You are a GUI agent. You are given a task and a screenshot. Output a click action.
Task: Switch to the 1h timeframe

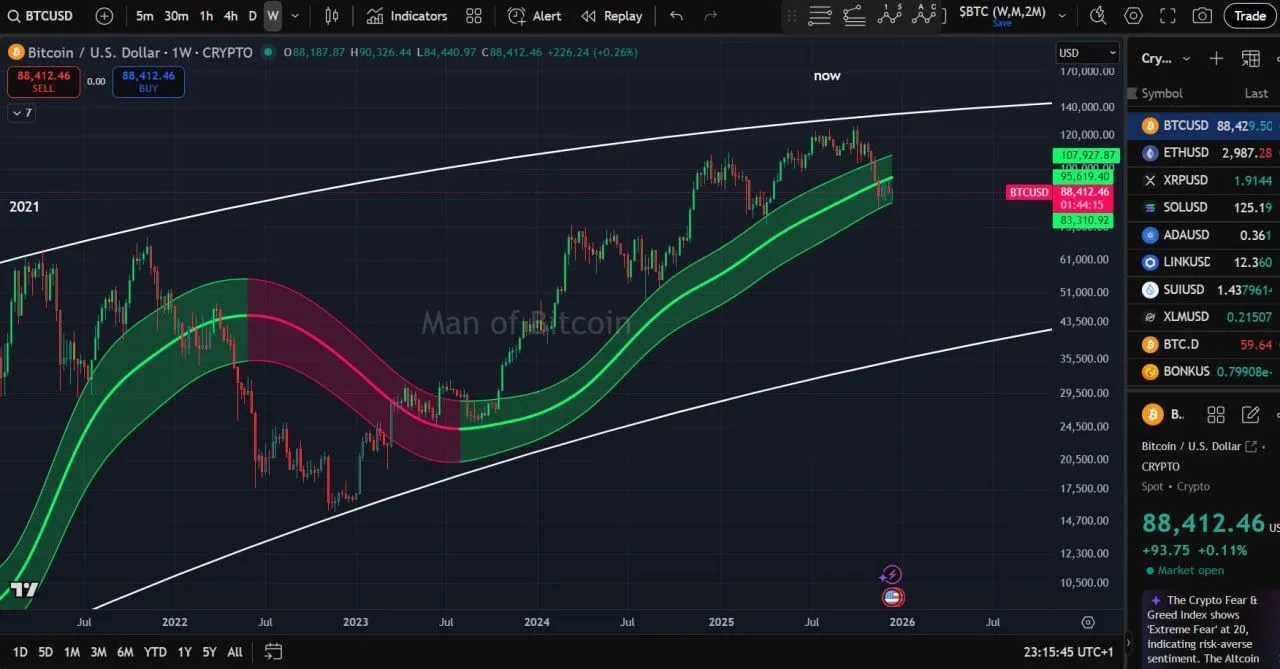coord(206,16)
